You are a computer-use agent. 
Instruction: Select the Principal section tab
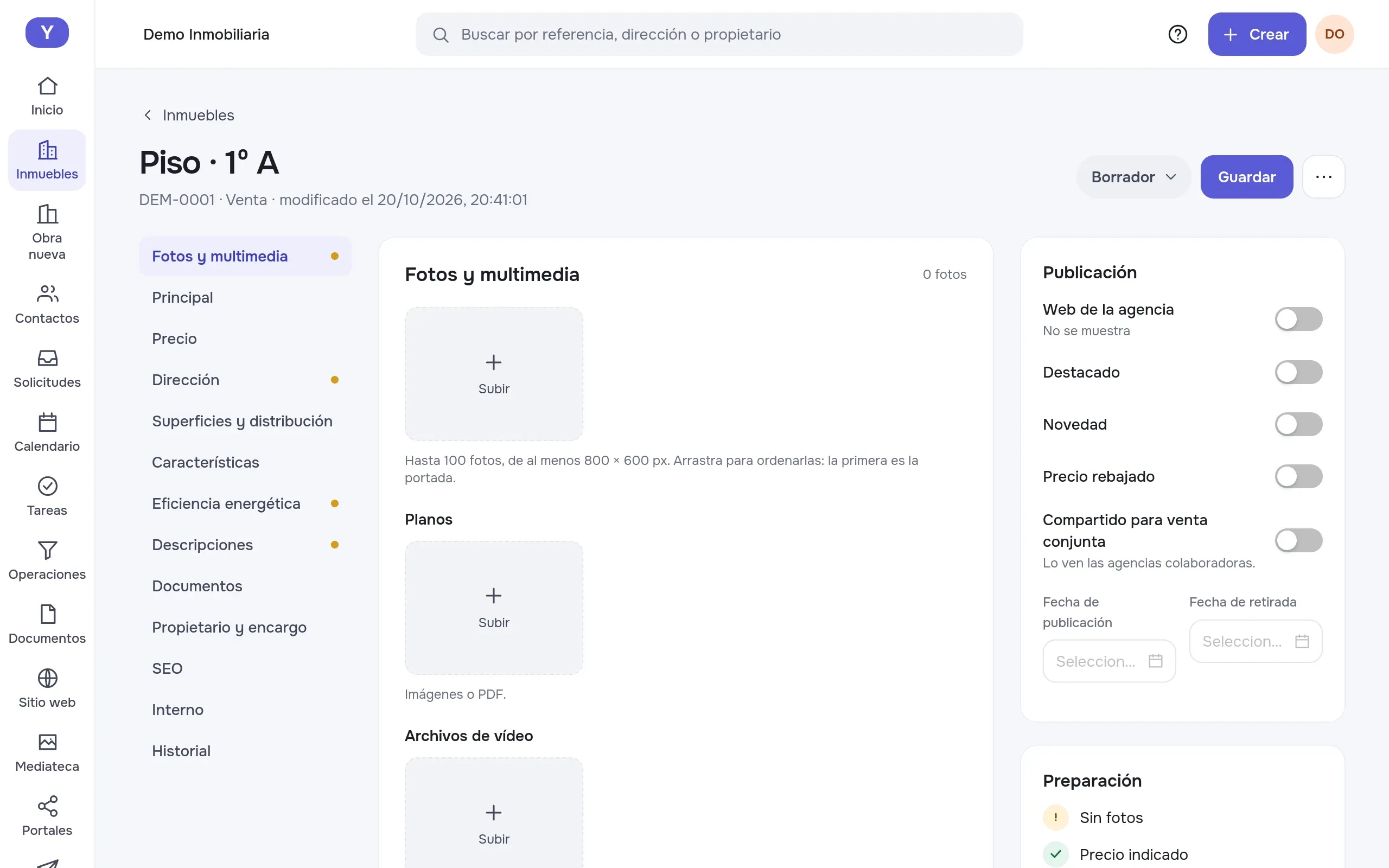tap(245, 297)
